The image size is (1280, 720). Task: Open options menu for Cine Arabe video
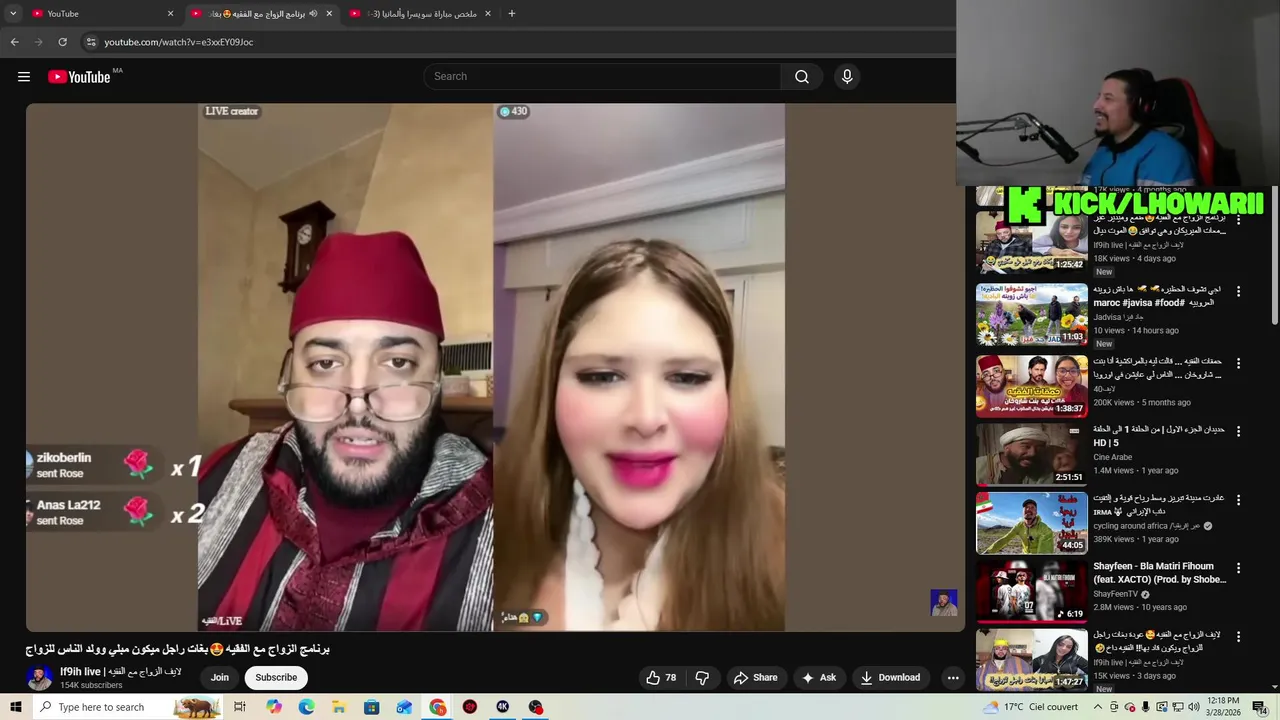(x=1238, y=432)
